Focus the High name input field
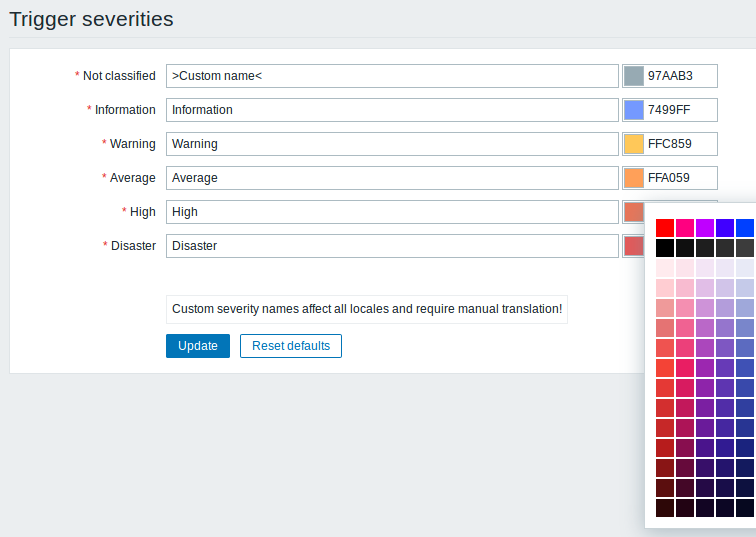The height and width of the screenshot is (537, 756). [x=392, y=212]
